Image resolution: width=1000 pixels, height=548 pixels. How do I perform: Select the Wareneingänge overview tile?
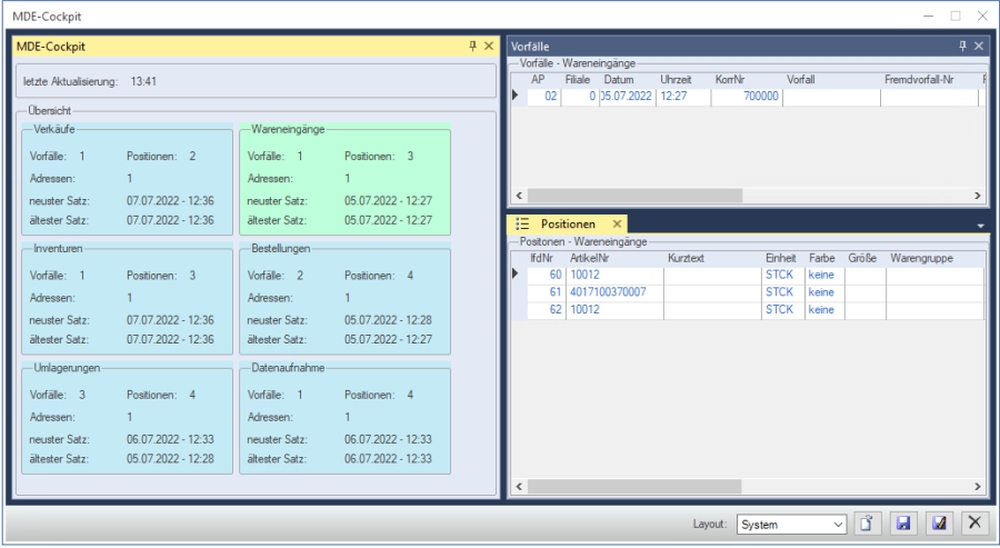pyautogui.click(x=345, y=180)
